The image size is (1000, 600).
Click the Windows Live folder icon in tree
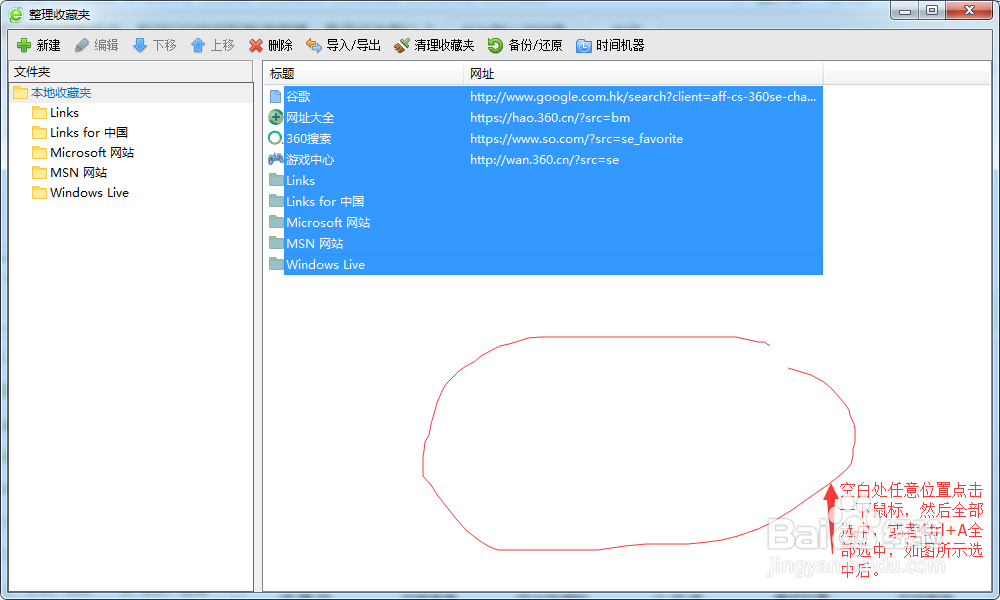click(x=40, y=193)
